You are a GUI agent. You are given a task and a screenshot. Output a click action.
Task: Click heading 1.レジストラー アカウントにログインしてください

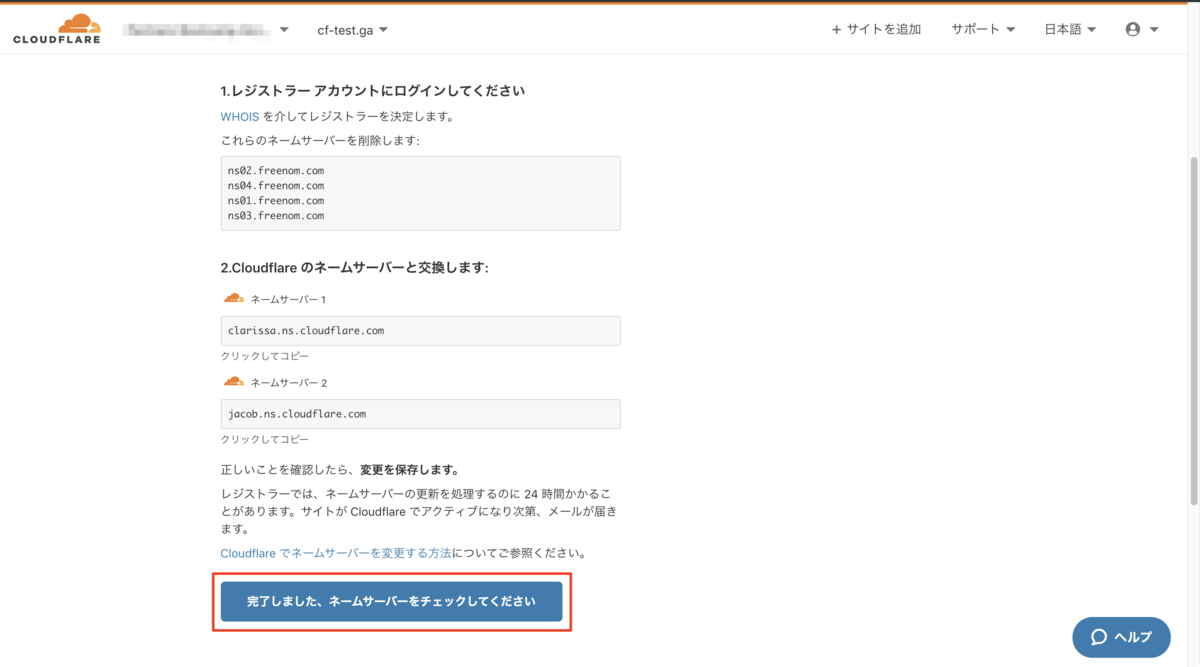(x=373, y=91)
